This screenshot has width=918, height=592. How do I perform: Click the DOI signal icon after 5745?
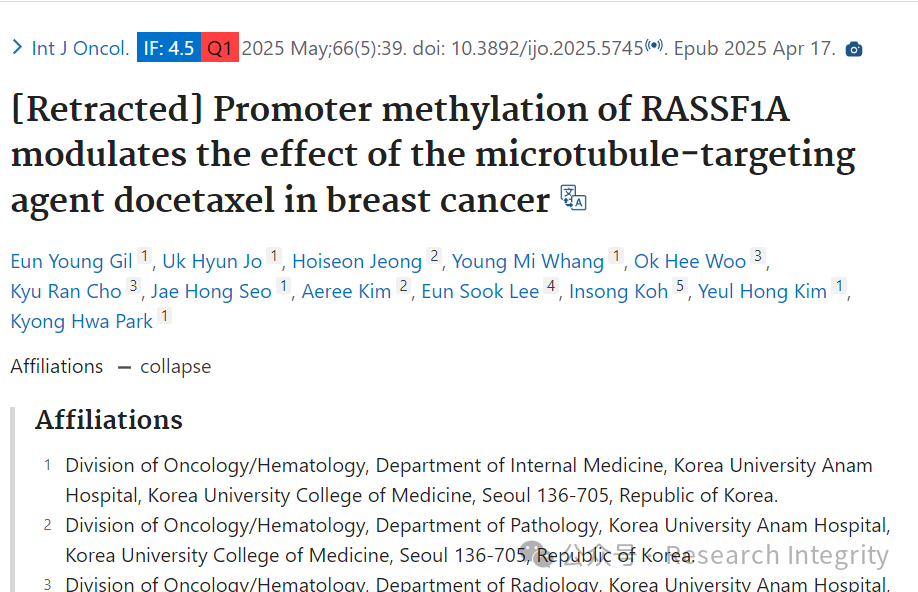(654, 45)
